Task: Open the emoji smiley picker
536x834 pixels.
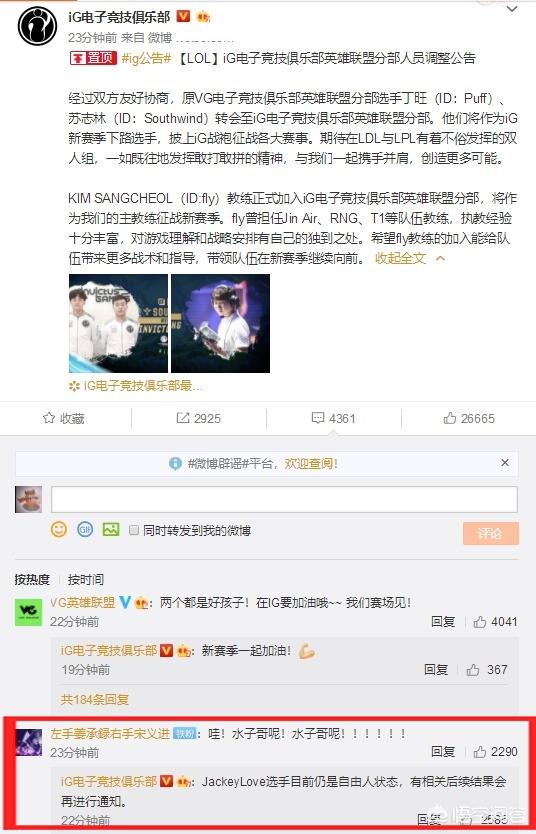Action: point(59,529)
